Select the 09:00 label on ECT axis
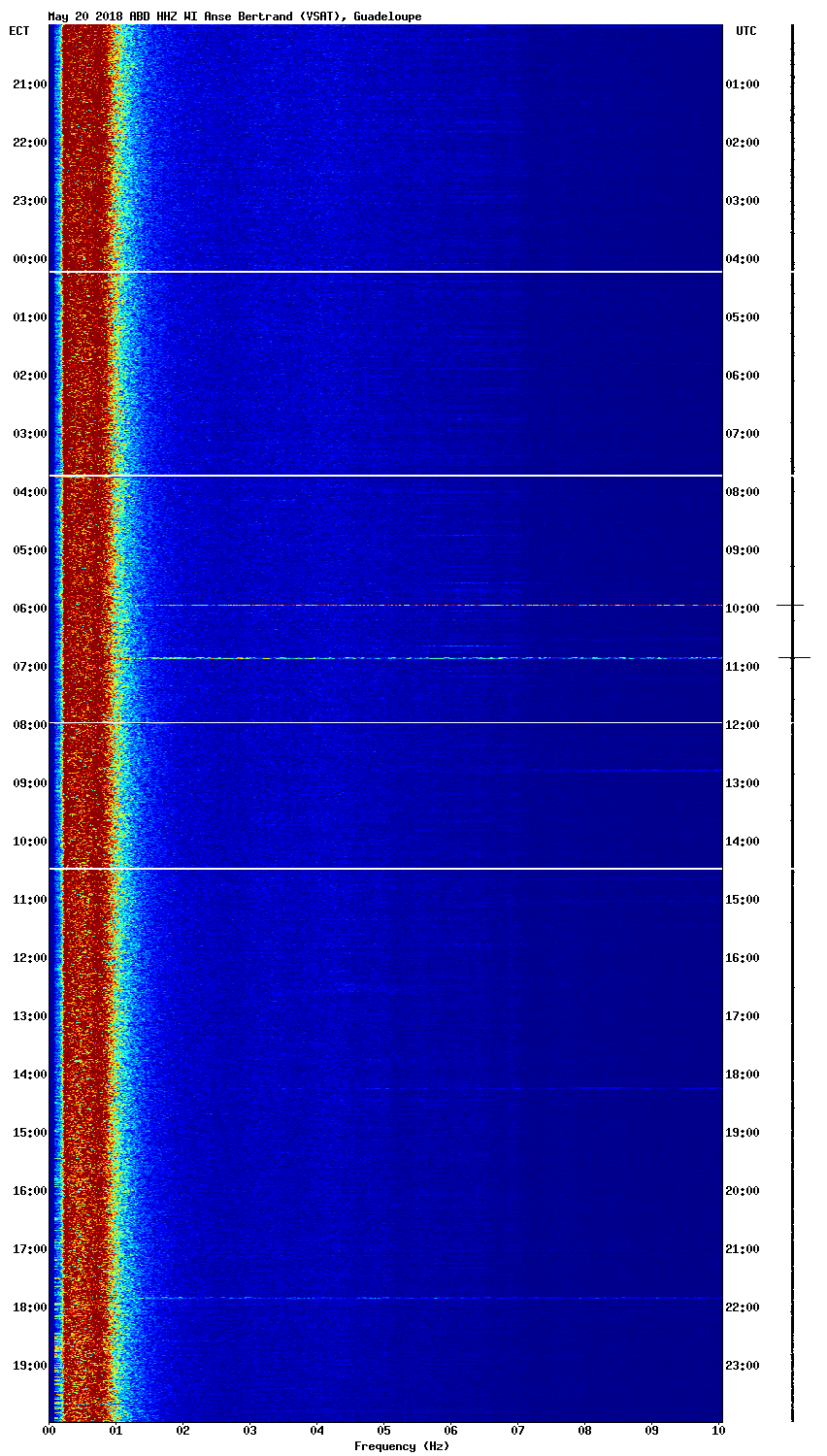827x1456 pixels. pyautogui.click(x=29, y=783)
